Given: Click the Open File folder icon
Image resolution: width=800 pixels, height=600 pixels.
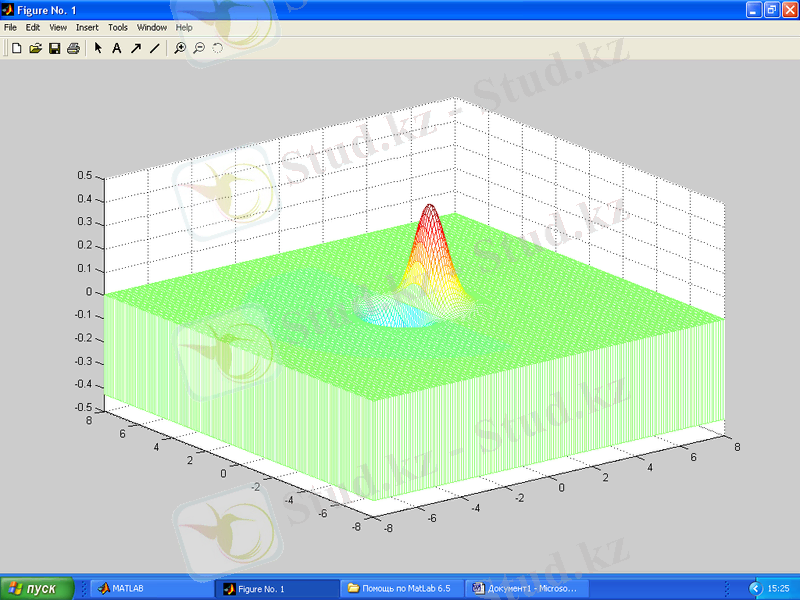Looking at the screenshot, I should click(36, 47).
